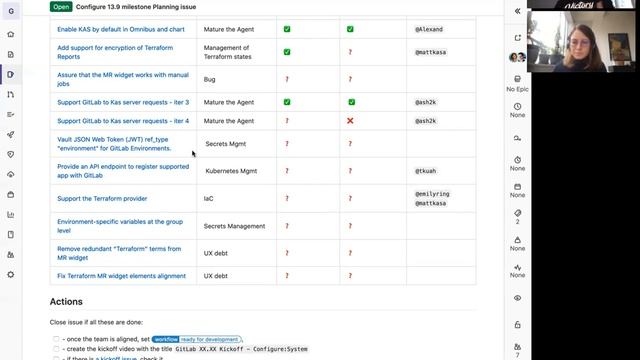Screen dimensions: 640x360
Task: Open Remove redundant Terraform terms link
Action: click(119, 253)
